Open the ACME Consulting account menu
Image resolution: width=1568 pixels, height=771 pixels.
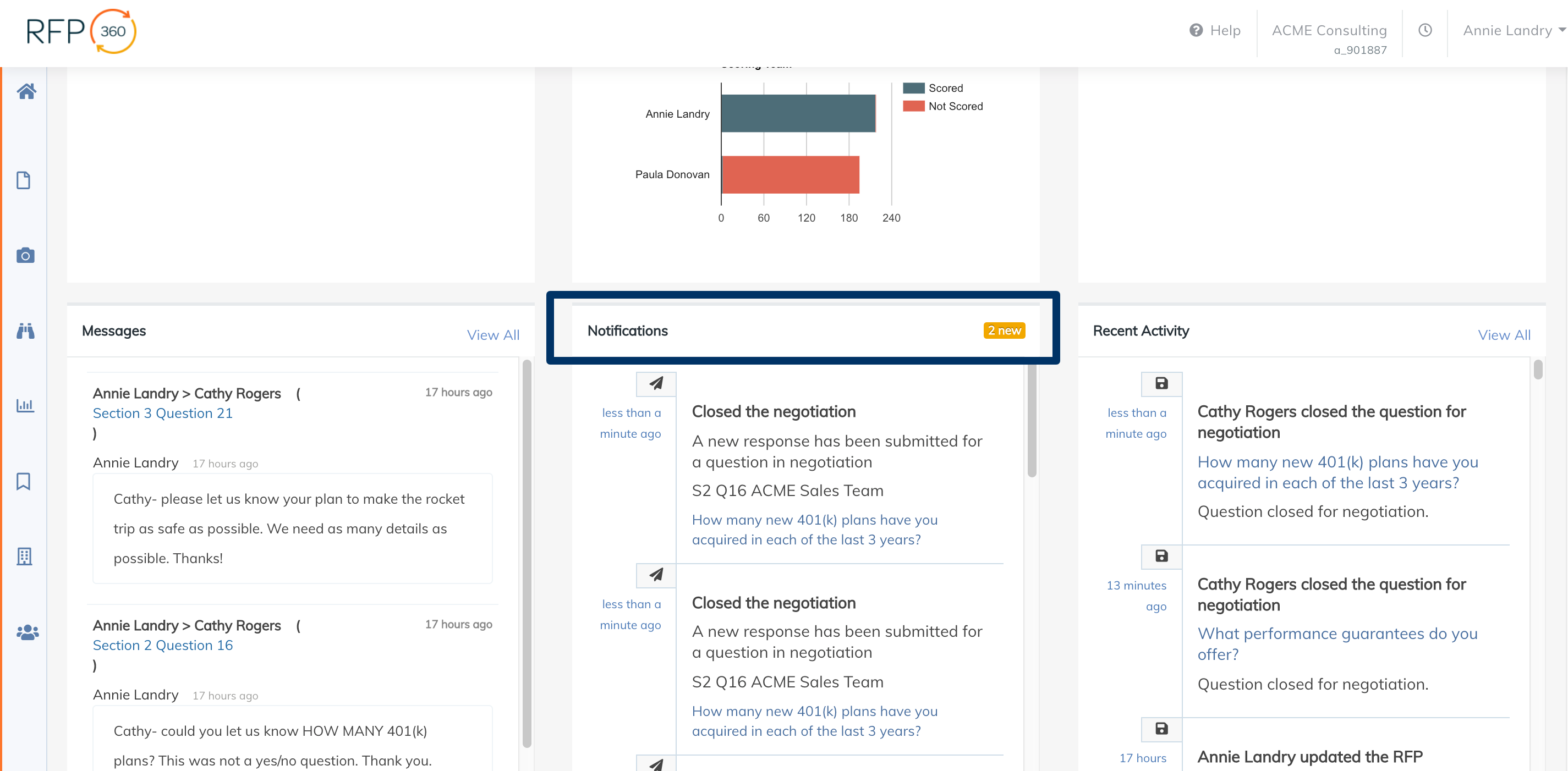pyautogui.click(x=1329, y=30)
